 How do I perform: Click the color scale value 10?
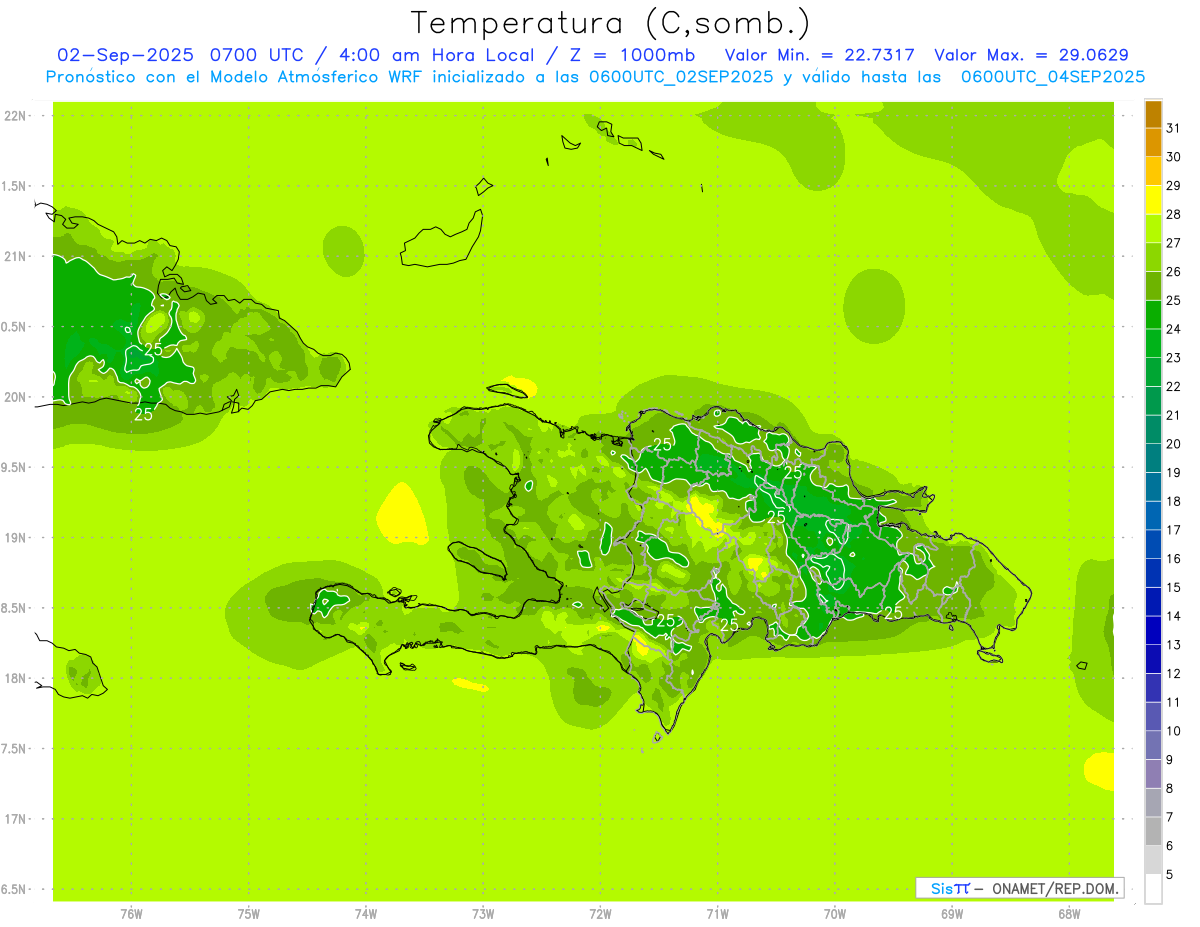(1173, 731)
